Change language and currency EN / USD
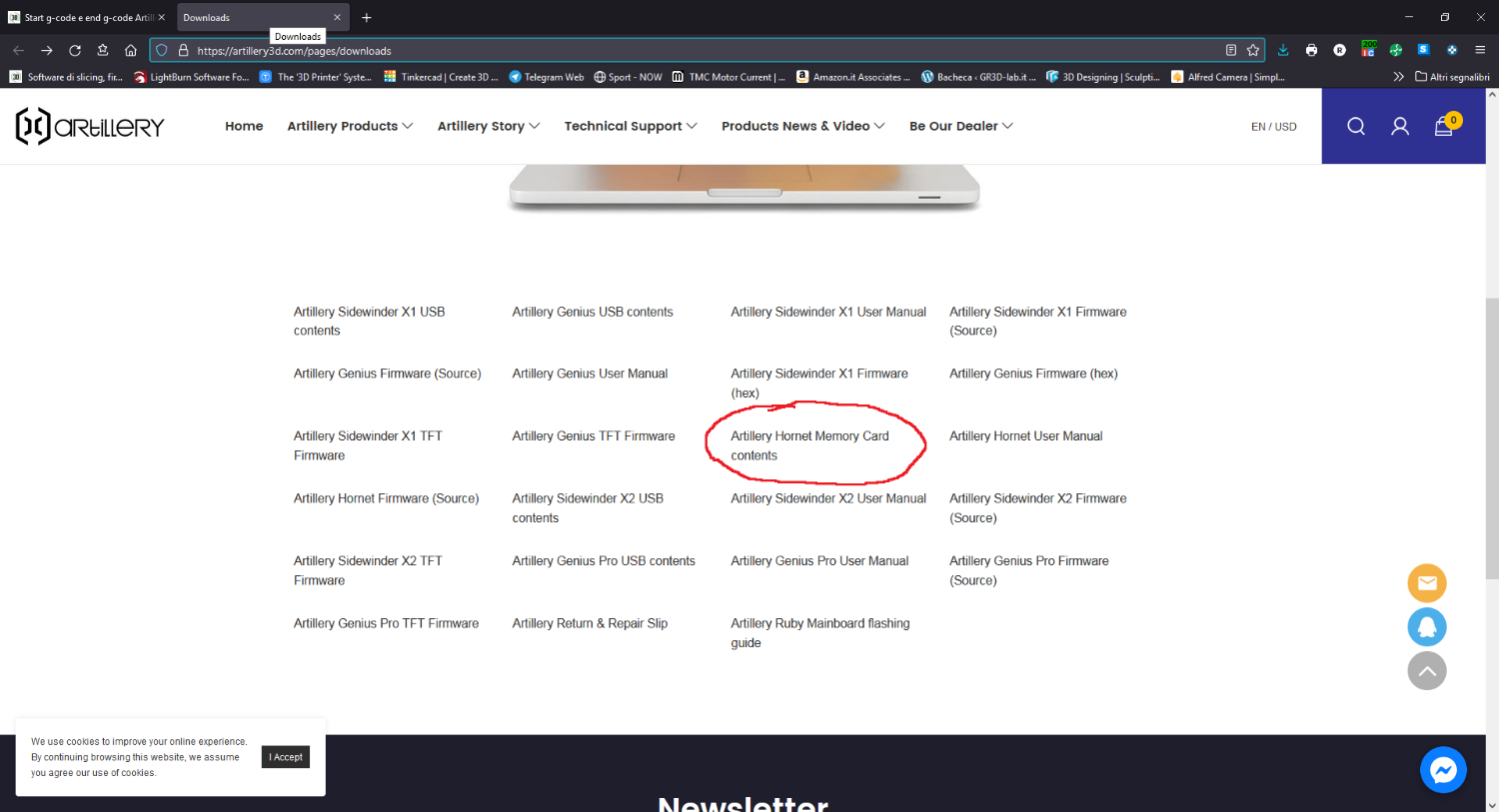Viewport: 1499px width, 812px height. point(1274,127)
